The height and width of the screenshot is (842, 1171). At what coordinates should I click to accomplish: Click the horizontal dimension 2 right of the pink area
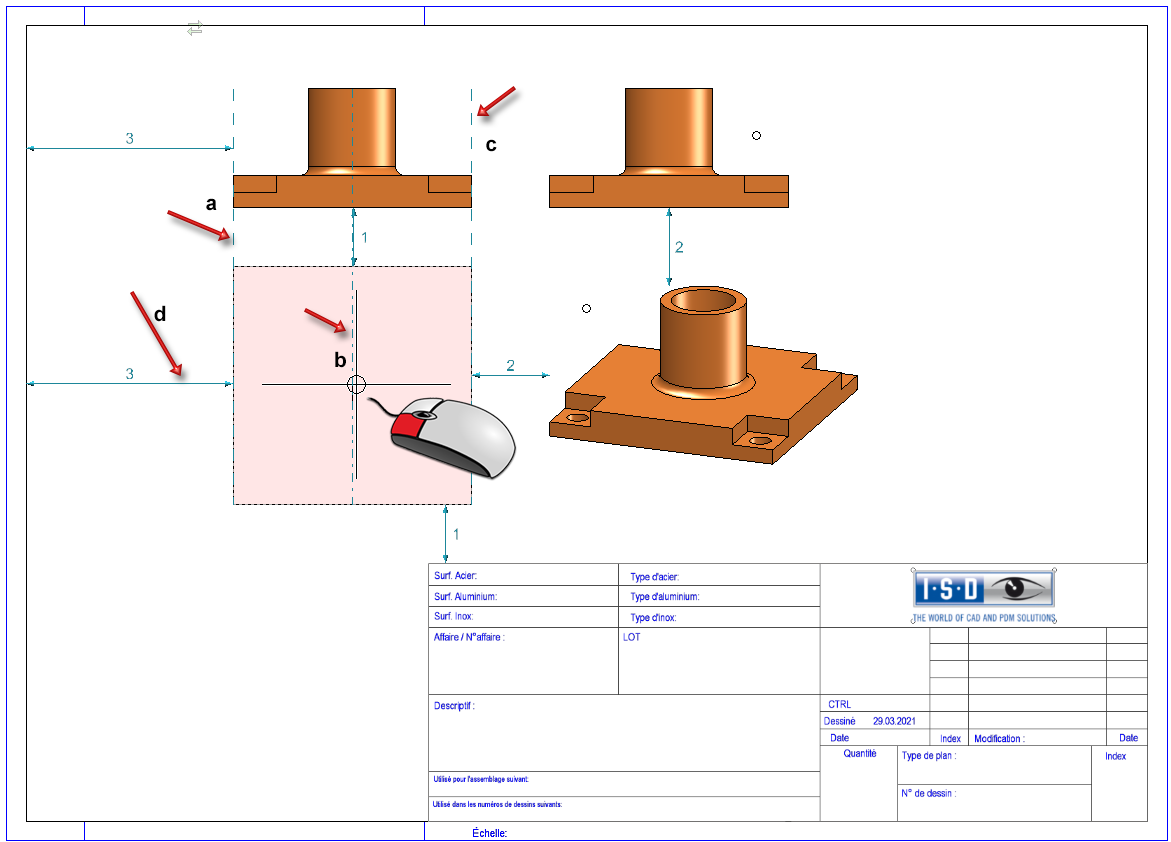click(x=510, y=365)
